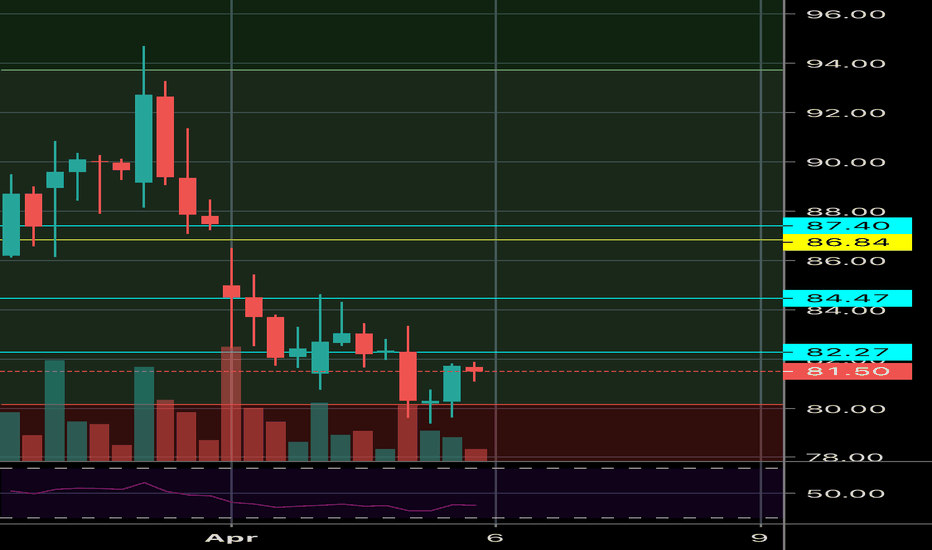Screen dimensions: 932x550
Task: Select the last small red candle at 81.50
Action: (474, 370)
